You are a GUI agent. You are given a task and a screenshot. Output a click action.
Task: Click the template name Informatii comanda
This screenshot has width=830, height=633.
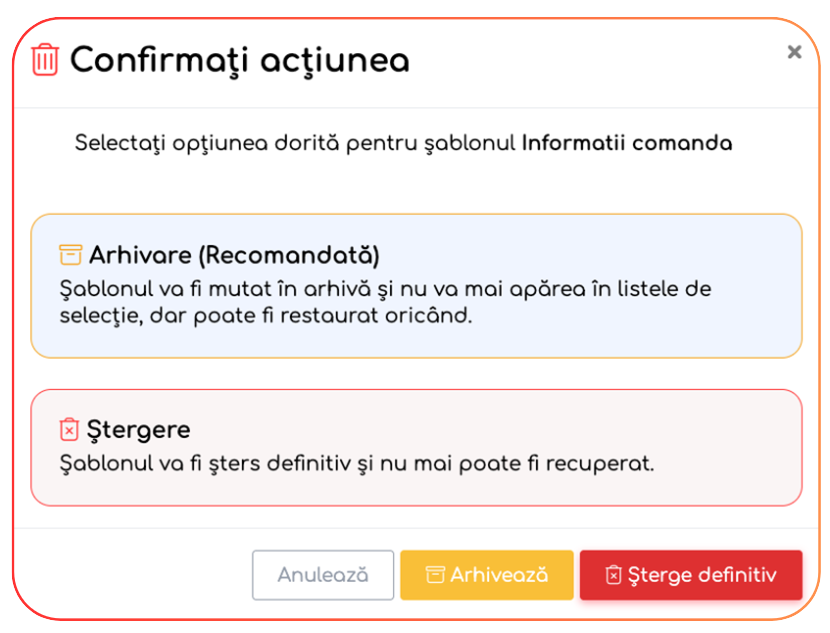(627, 143)
